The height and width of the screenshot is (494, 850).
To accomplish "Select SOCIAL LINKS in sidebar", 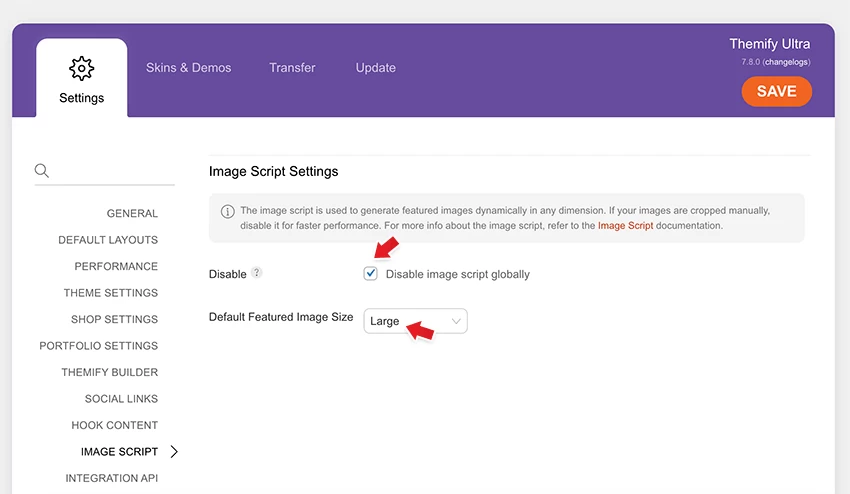I will click(121, 399).
